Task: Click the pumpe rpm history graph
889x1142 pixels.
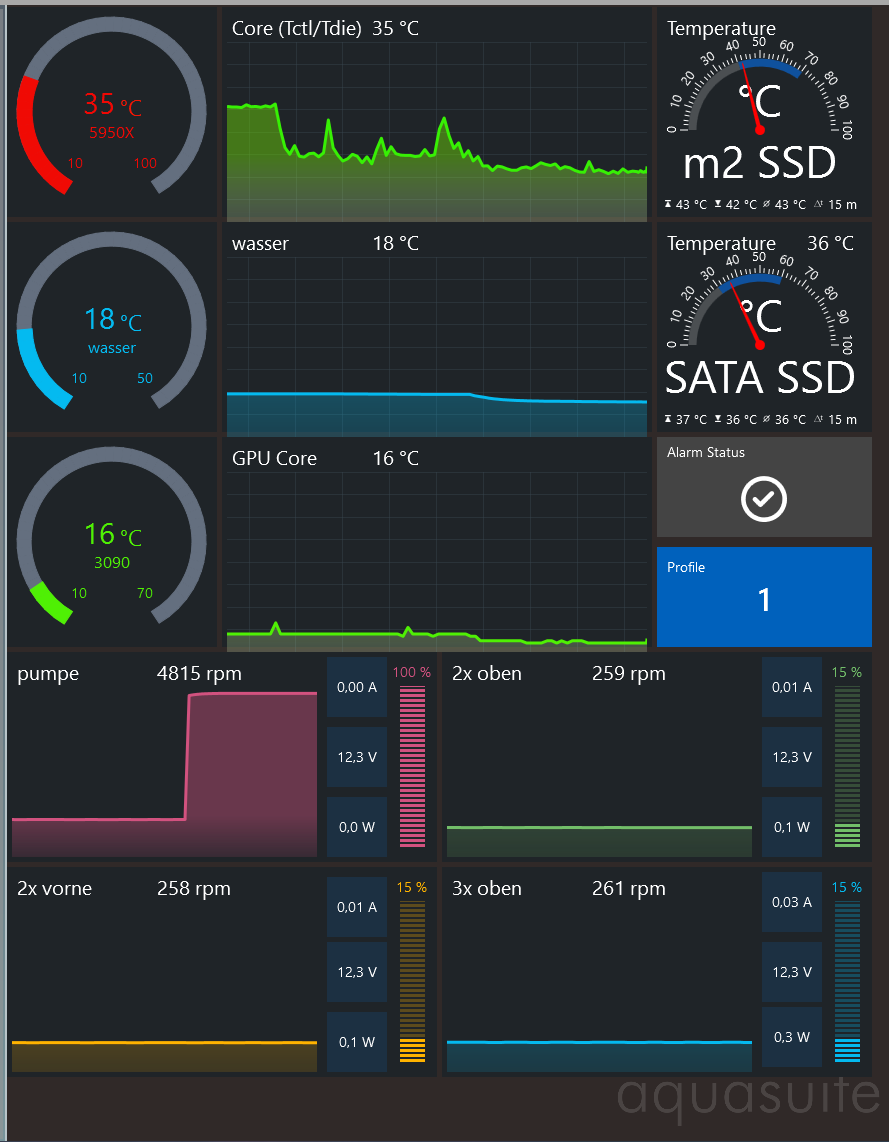Action: pos(165,773)
